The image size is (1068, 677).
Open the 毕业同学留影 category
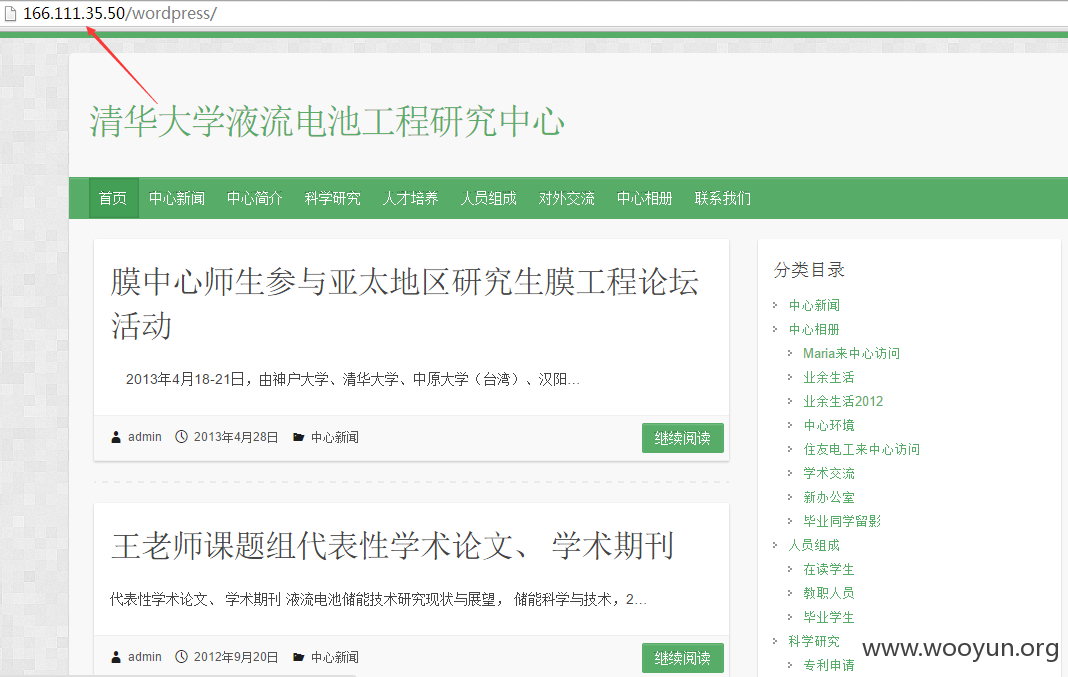(x=842, y=521)
